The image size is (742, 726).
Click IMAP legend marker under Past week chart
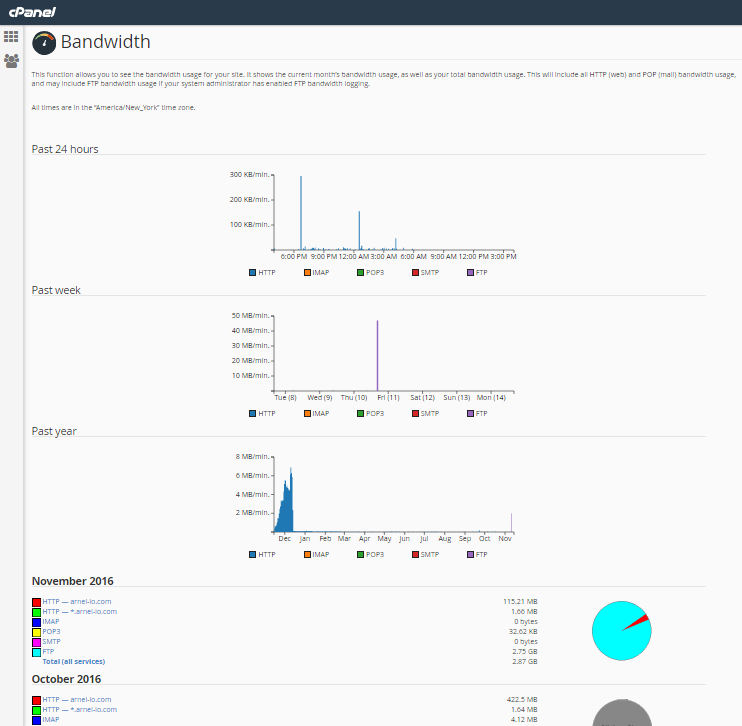click(307, 413)
